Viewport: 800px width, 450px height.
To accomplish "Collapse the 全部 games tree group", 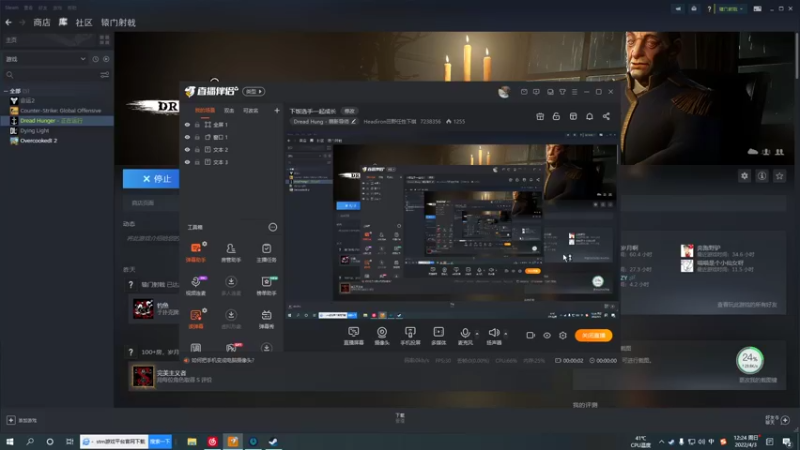I will click(x=6, y=91).
